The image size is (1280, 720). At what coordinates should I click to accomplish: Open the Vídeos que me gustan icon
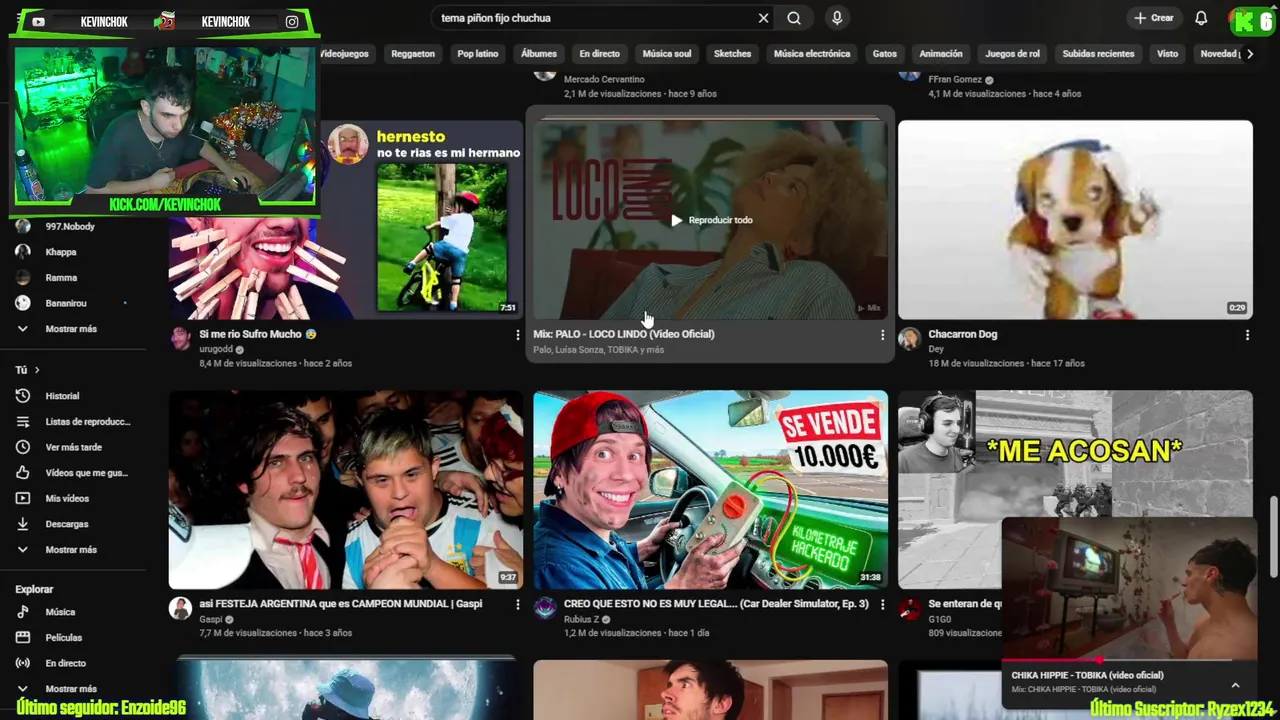[23, 473]
